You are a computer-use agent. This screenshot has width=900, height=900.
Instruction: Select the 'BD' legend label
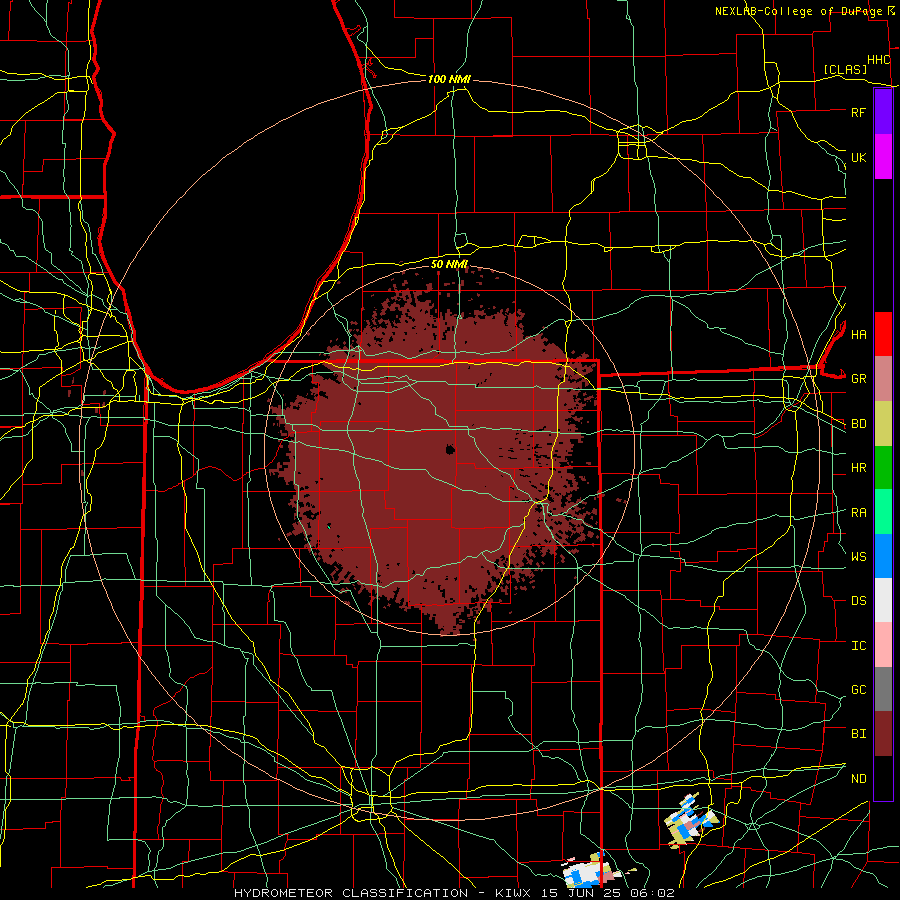[858, 424]
